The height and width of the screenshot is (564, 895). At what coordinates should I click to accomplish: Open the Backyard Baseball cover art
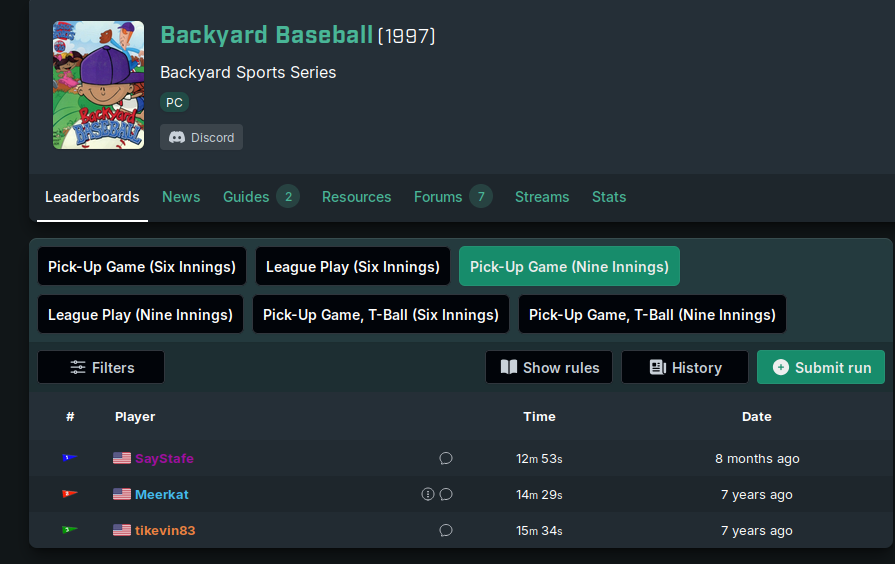point(98,85)
